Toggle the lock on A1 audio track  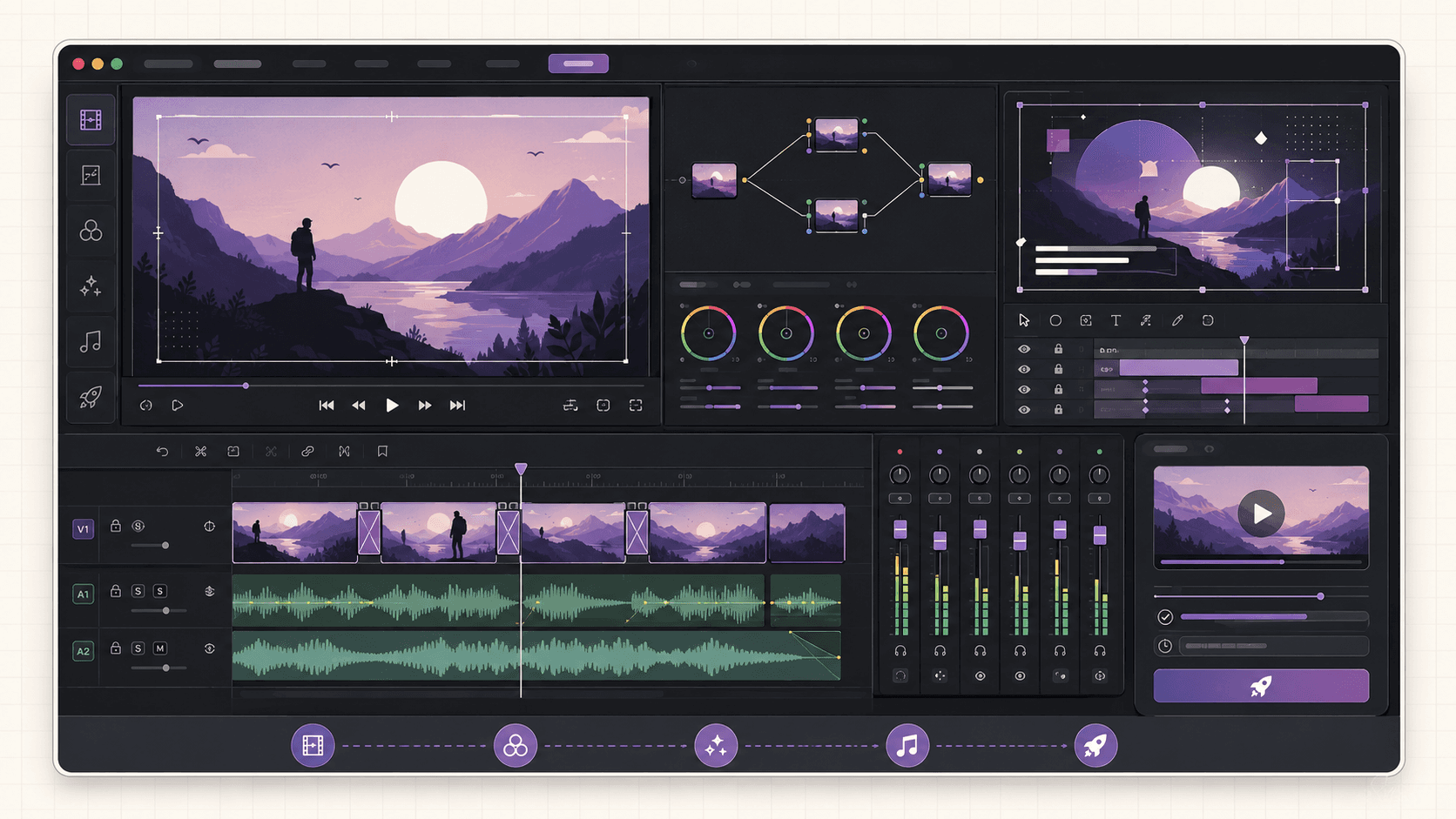(115, 591)
